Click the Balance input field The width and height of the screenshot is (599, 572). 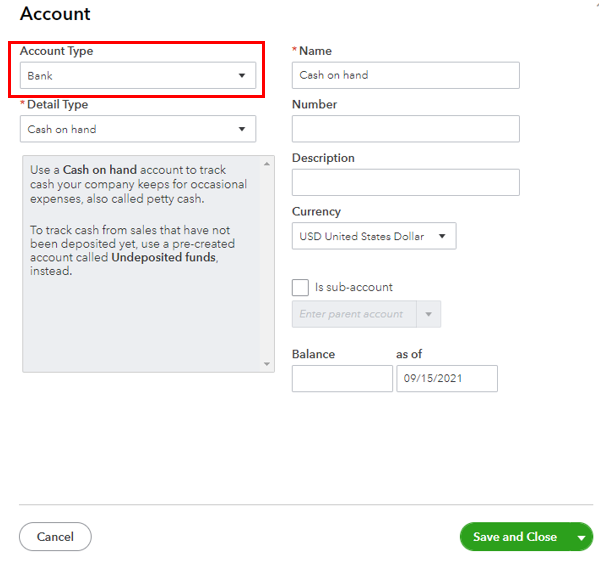(342, 378)
